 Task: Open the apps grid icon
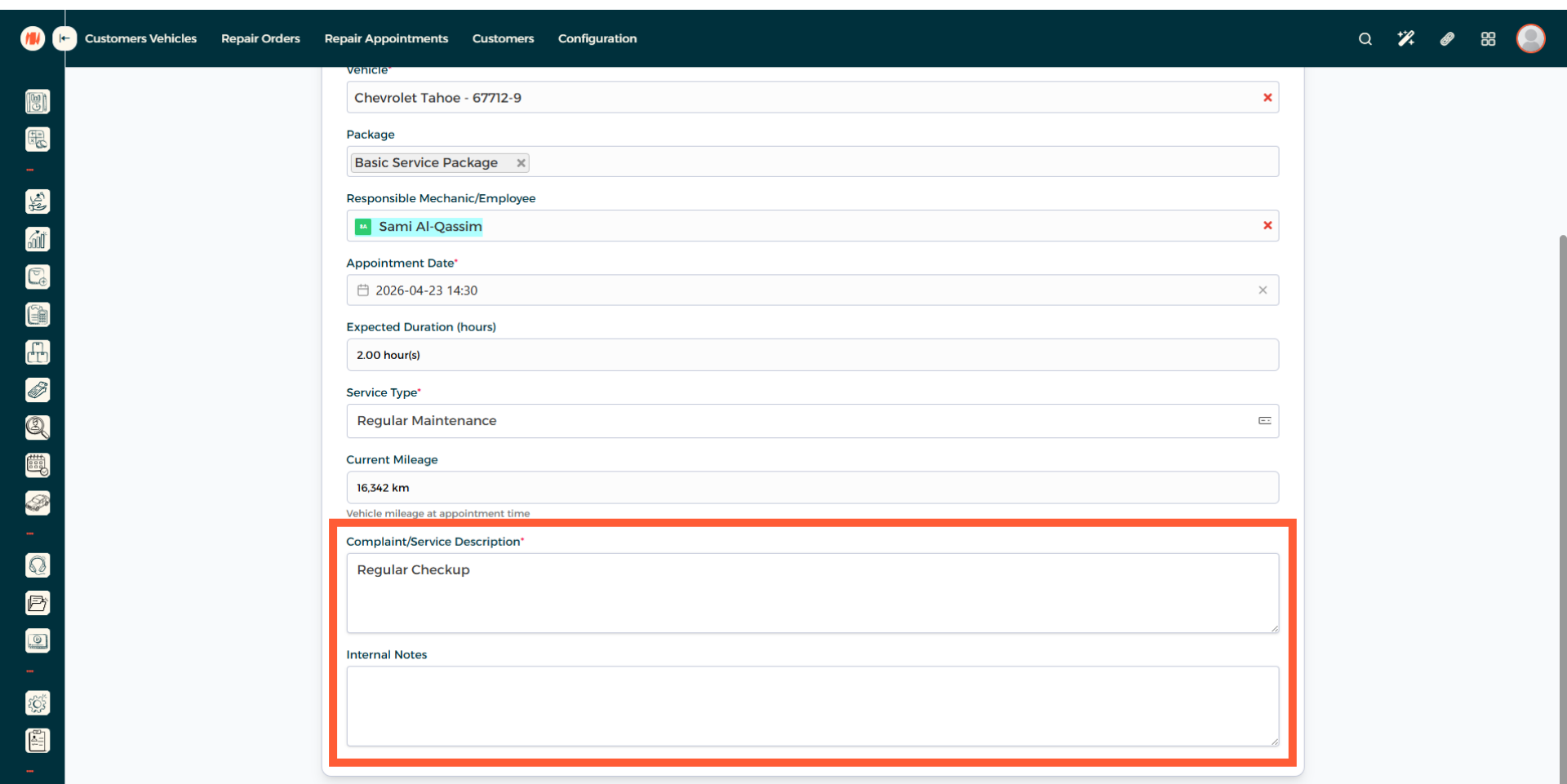pos(1488,39)
